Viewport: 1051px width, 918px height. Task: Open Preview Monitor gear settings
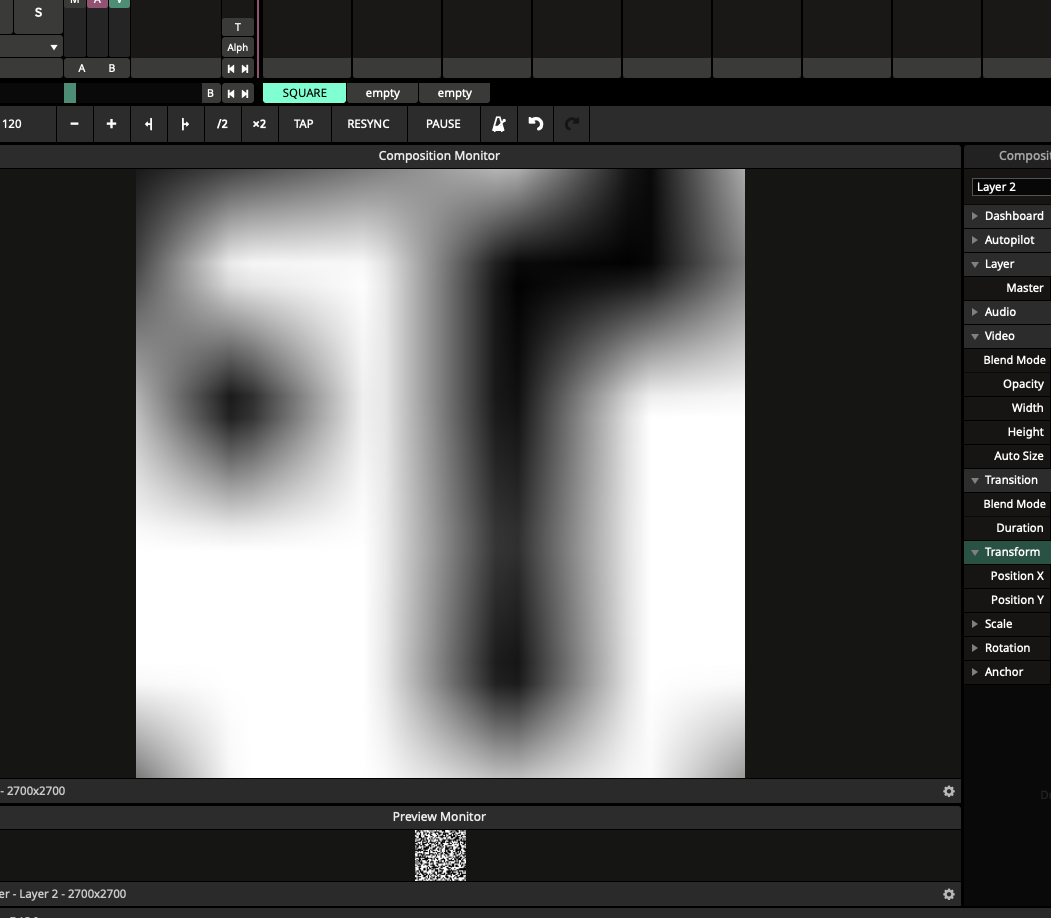948,894
